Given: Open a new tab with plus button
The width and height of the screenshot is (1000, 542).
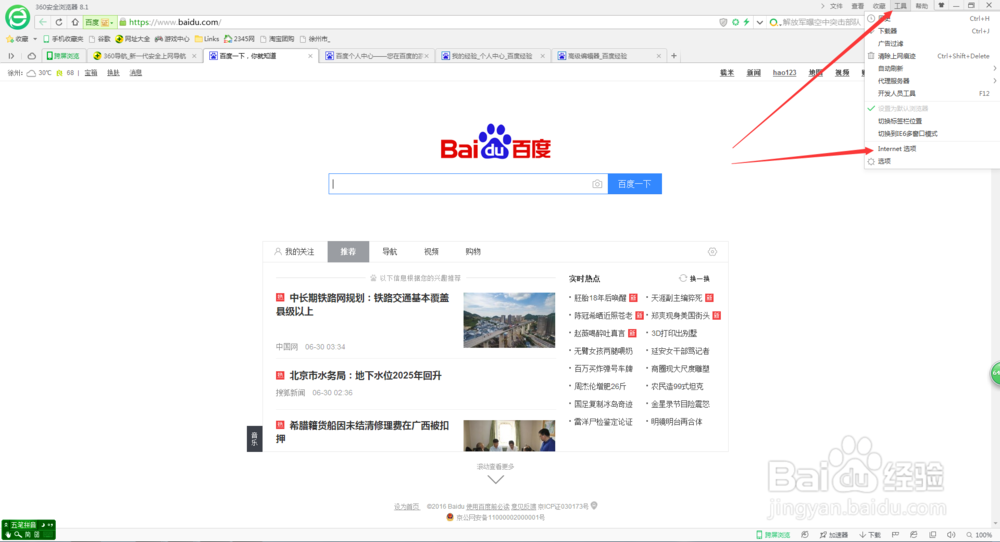Looking at the screenshot, I should [673, 56].
